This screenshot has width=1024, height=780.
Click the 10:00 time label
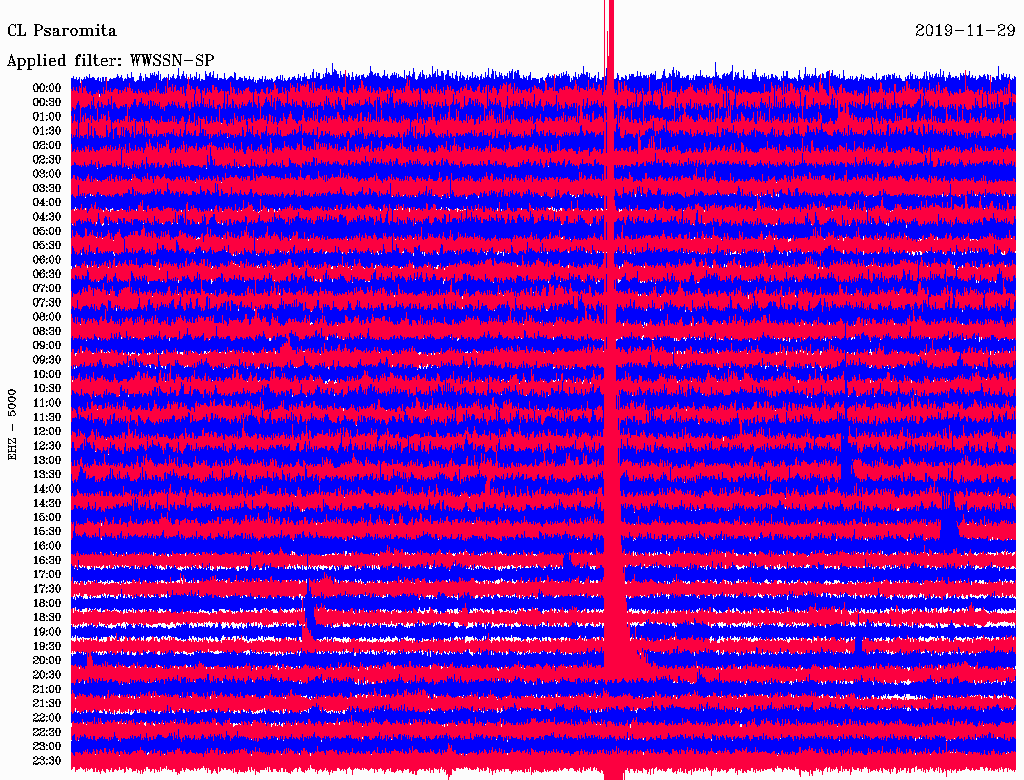coord(47,374)
